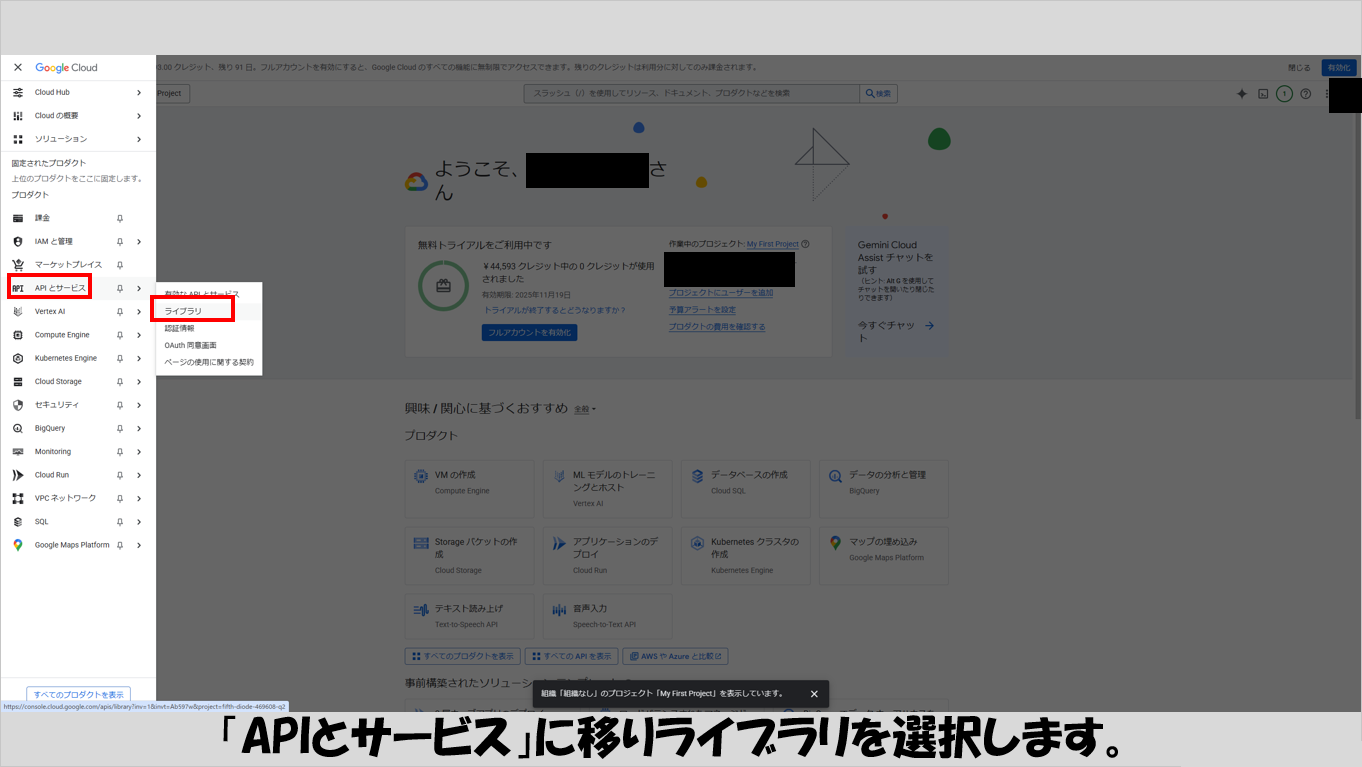Screen dimensions: 1362x767
Task: Click すべてのプロダクトを表示 button in sidebar
Action: (78, 694)
